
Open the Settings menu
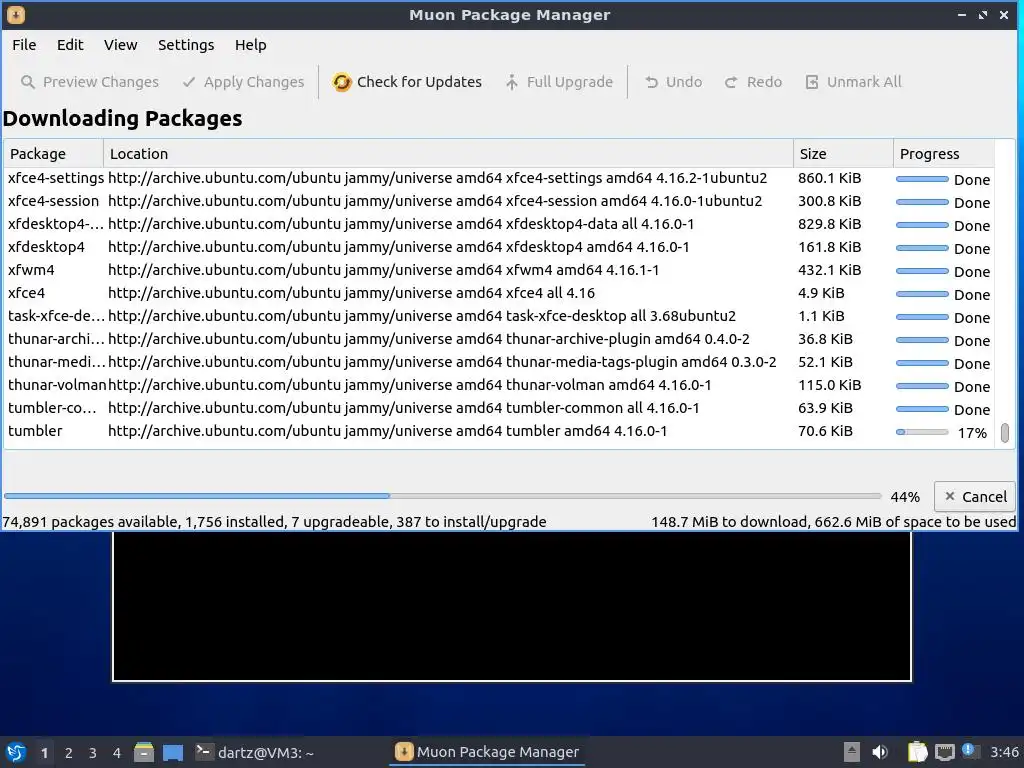click(x=186, y=45)
